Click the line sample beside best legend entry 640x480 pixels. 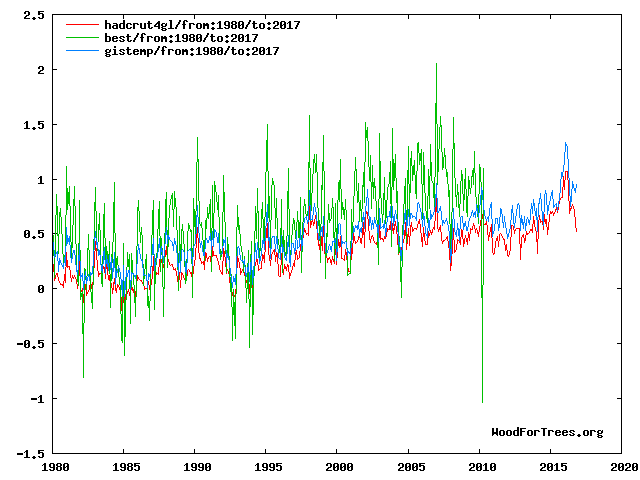(x=82, y=37)
